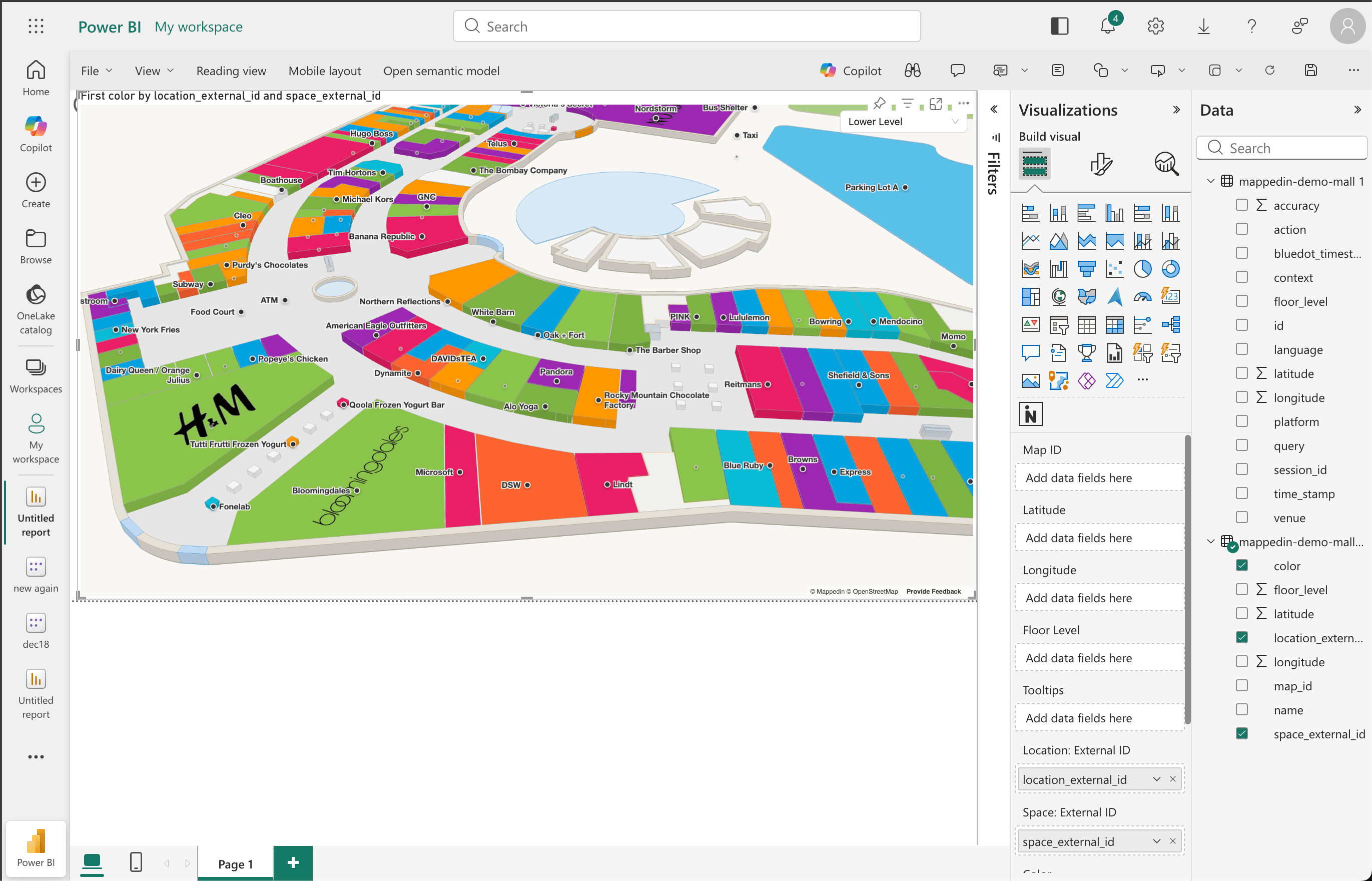Refresh the report data
The width and height of the screenshot is (1372, 881).
[1269, 70]
